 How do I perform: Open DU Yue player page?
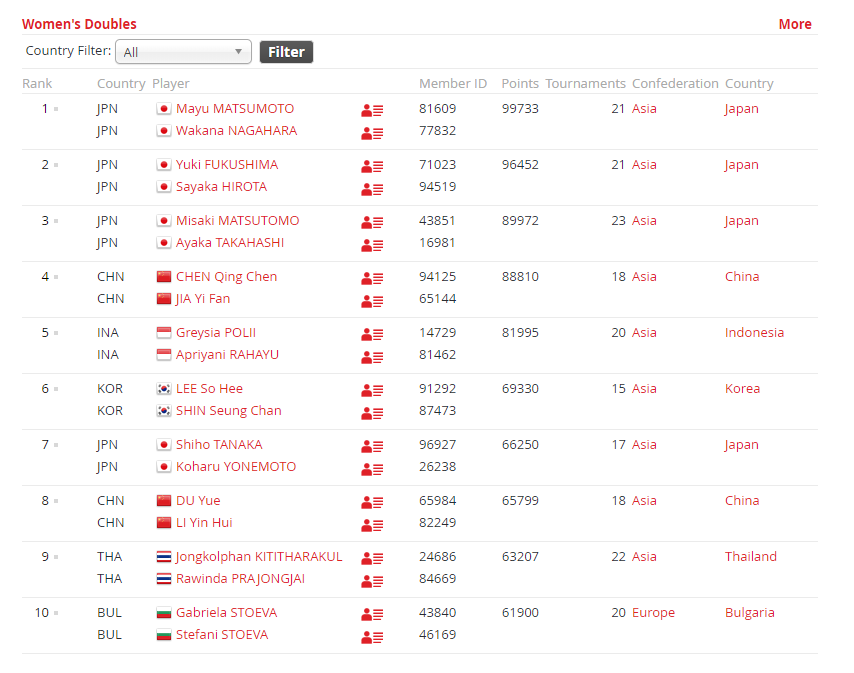pyautogui.click(x=198, y=501)
